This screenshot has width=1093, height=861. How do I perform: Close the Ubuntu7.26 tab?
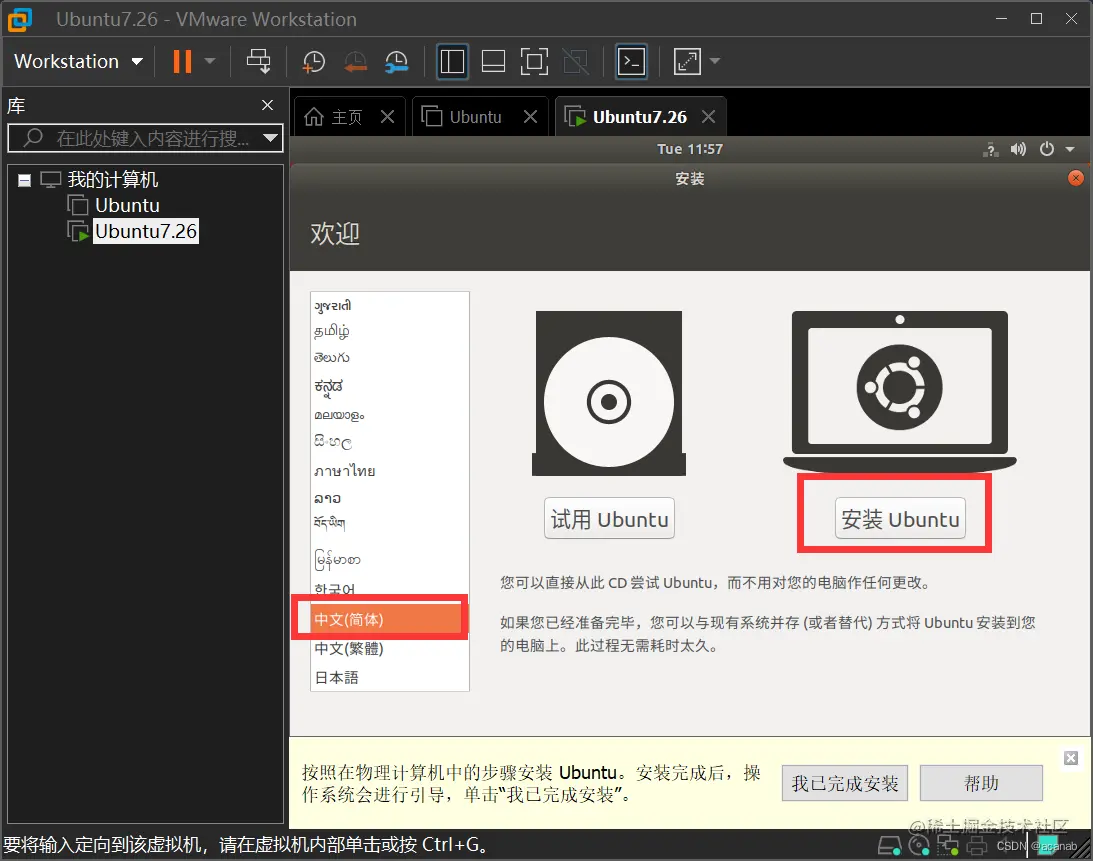708,116
